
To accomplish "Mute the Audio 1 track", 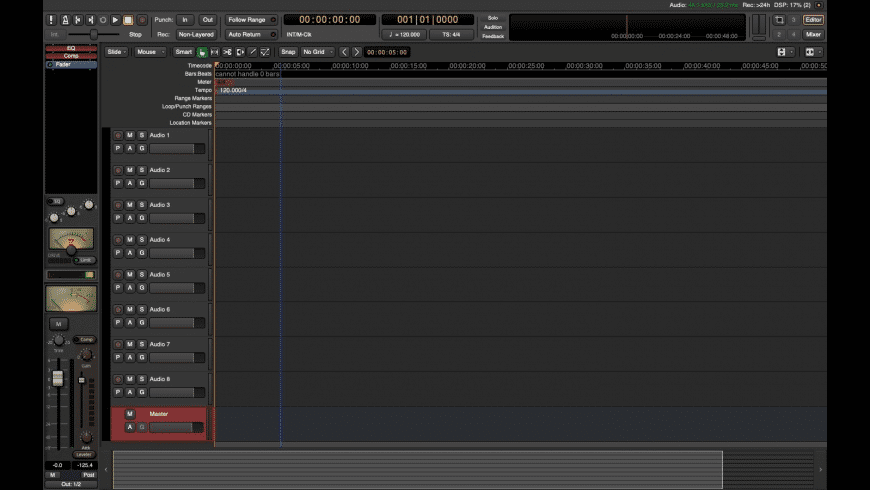I will (x=130, y=135).
